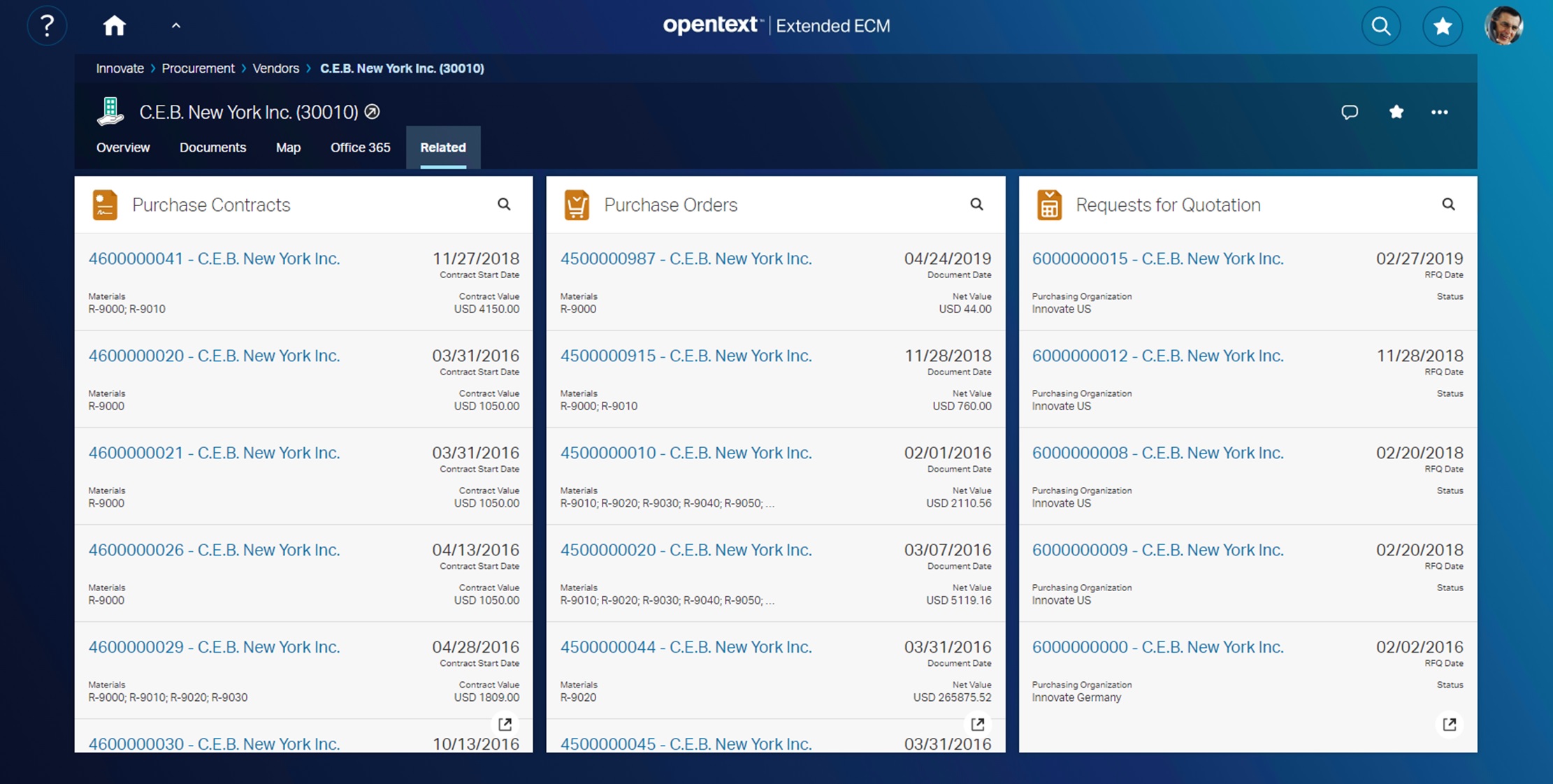Click Purchase Contracts panel title
Viewport: 1553px width, 784px height.
pos(211,205)
